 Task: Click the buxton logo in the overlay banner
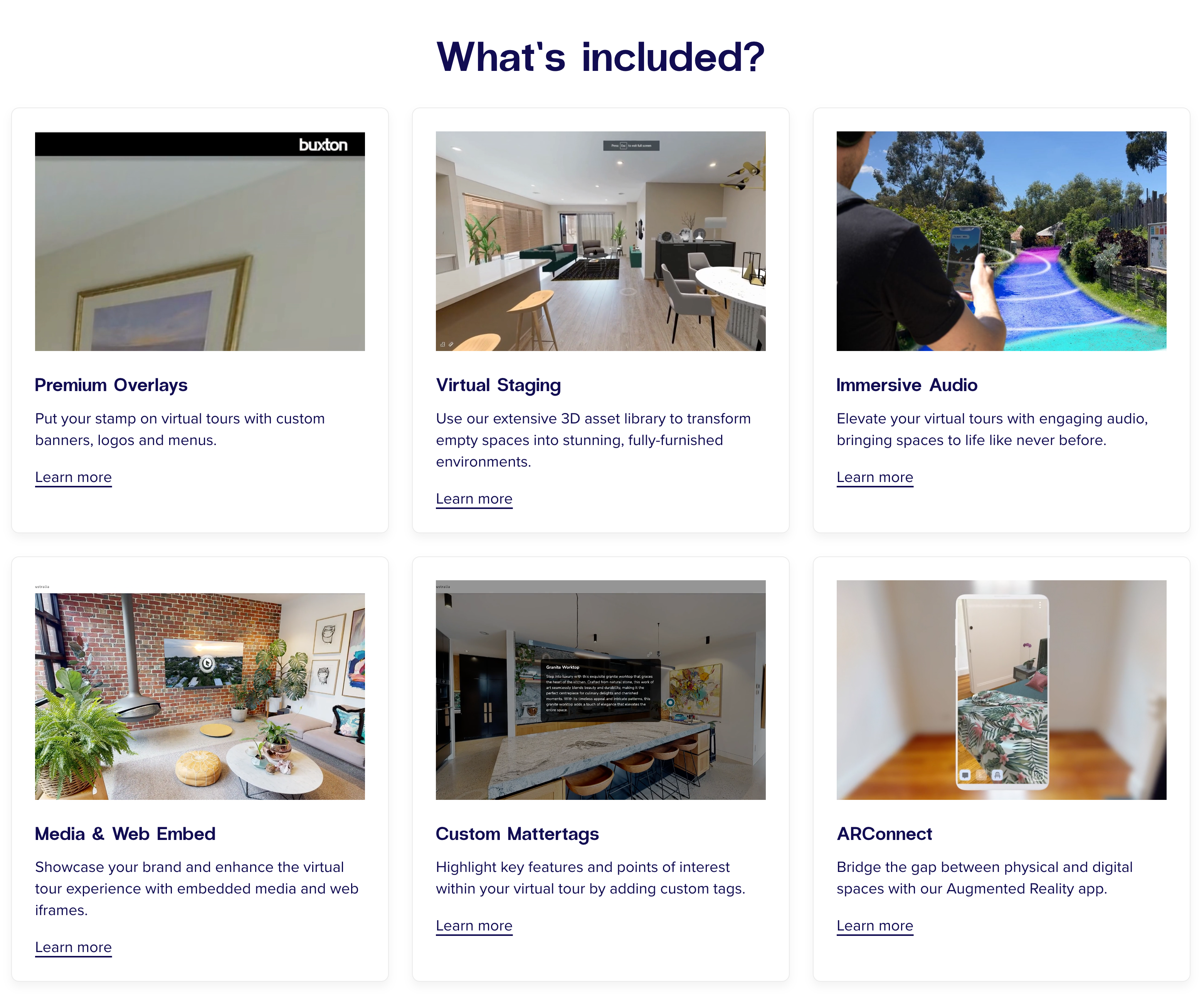point(323,145)
